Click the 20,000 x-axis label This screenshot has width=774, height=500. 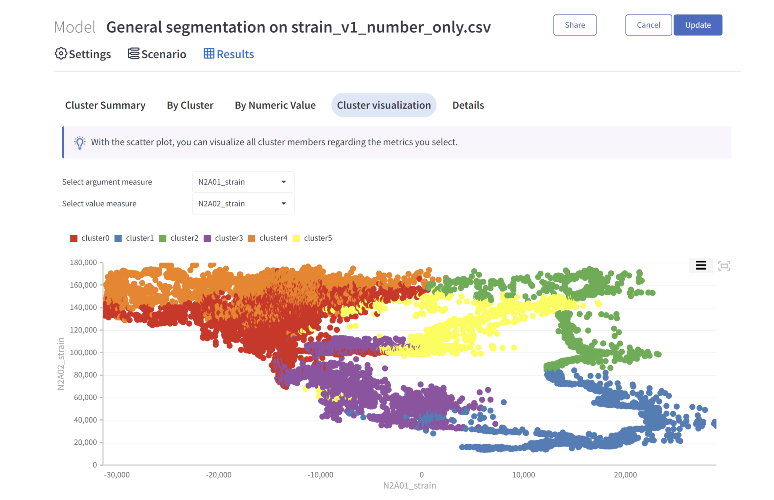[x=625, y=475]
